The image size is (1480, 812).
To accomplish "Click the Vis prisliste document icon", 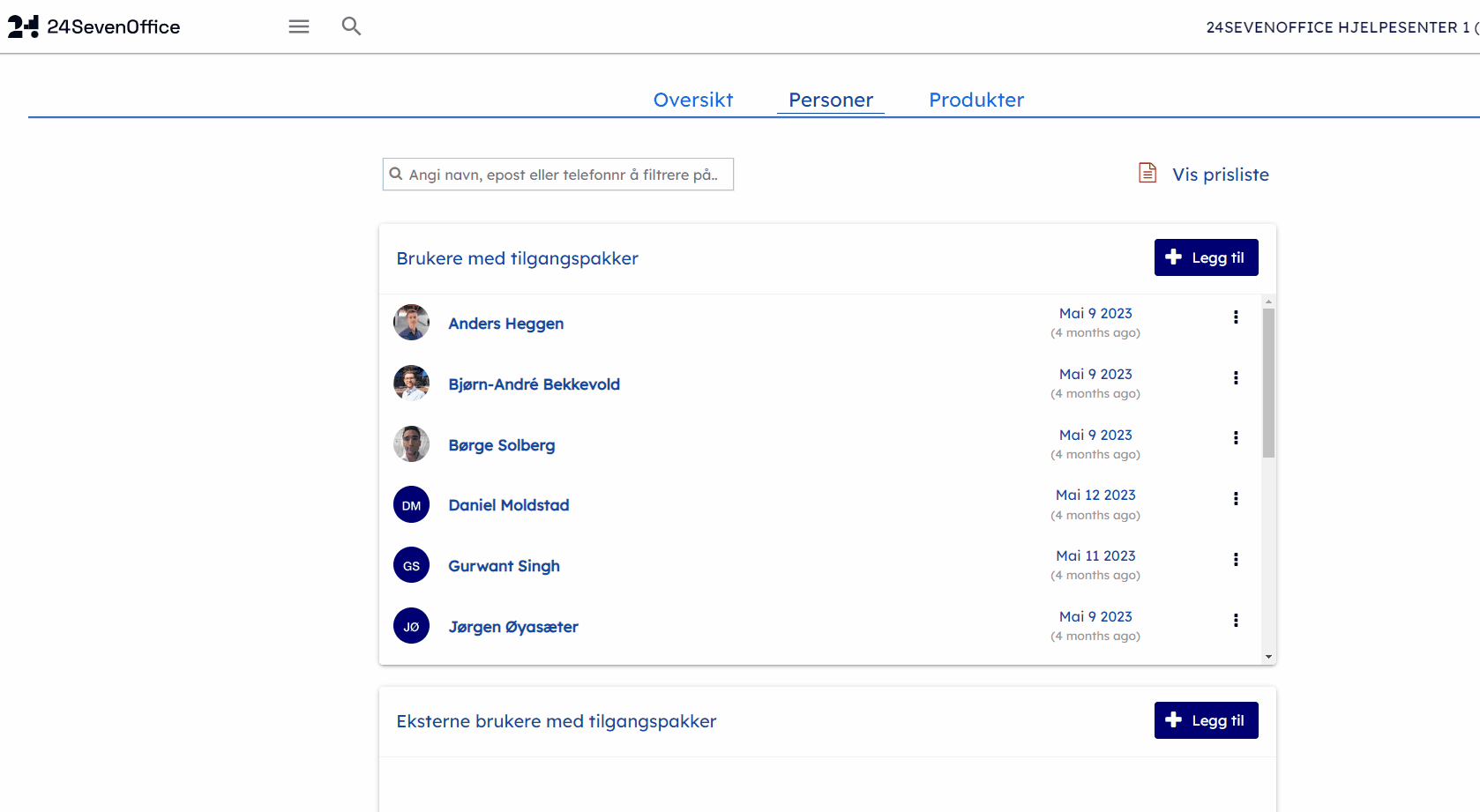I will [x=1147, y=173].
